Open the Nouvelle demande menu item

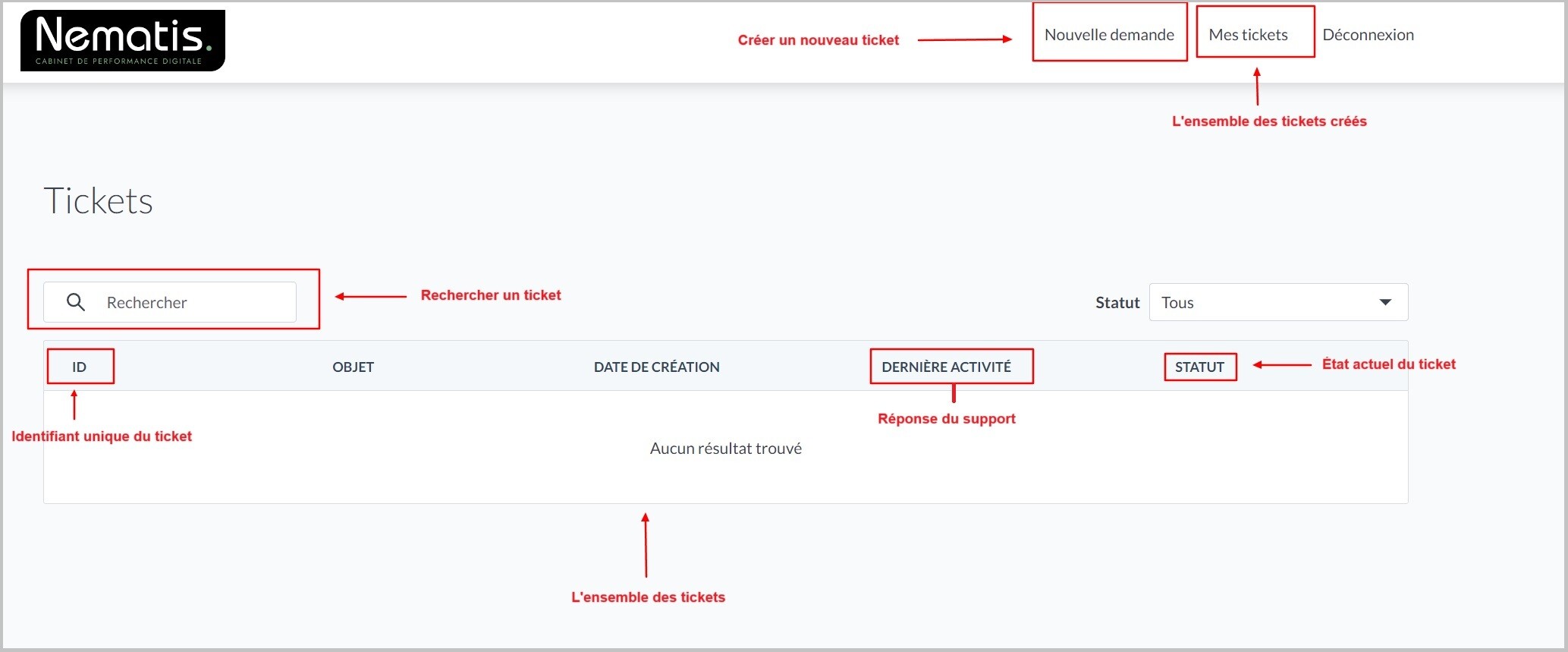(1109, 35)
